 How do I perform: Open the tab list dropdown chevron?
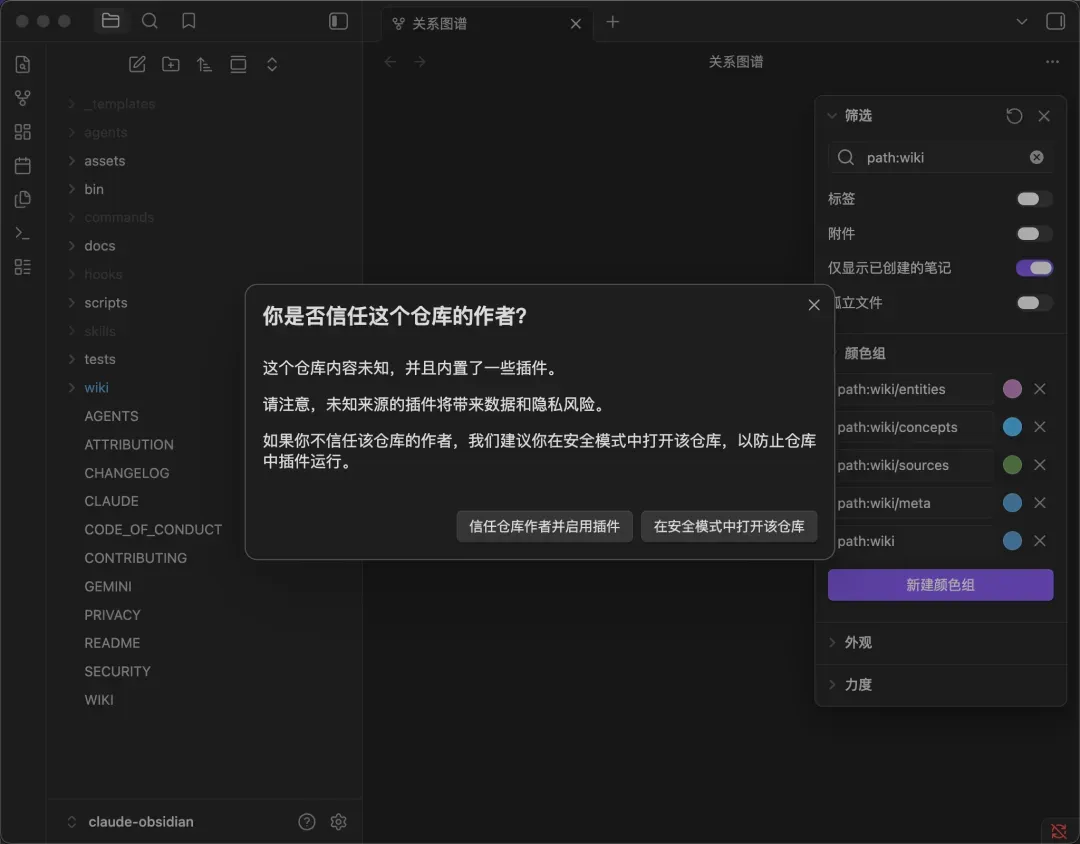point(1021,21)
